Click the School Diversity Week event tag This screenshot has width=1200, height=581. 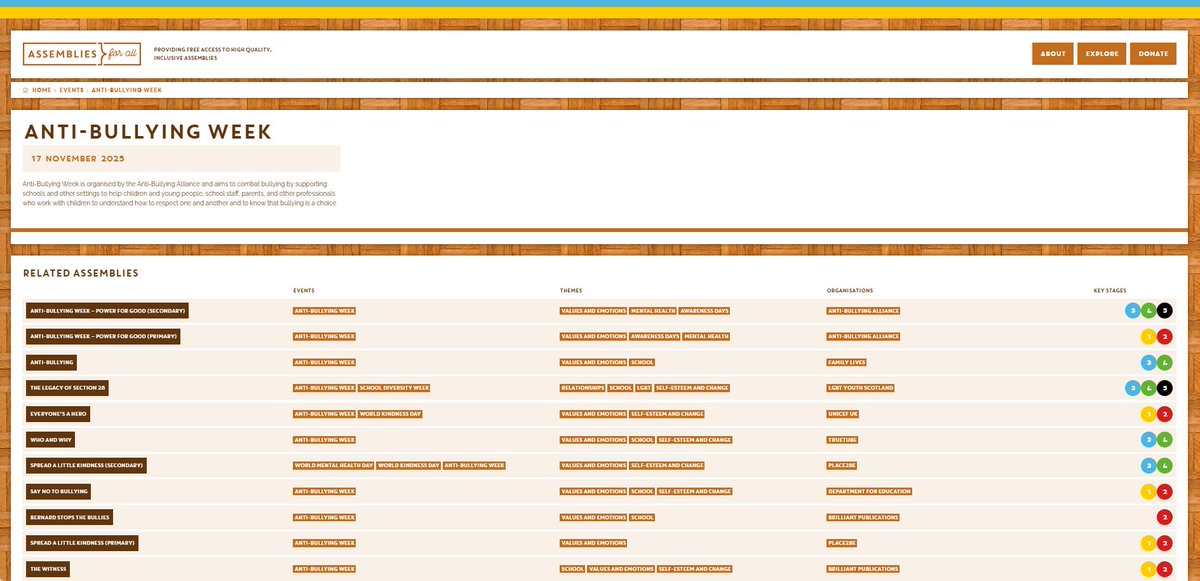tap(394, 388)
